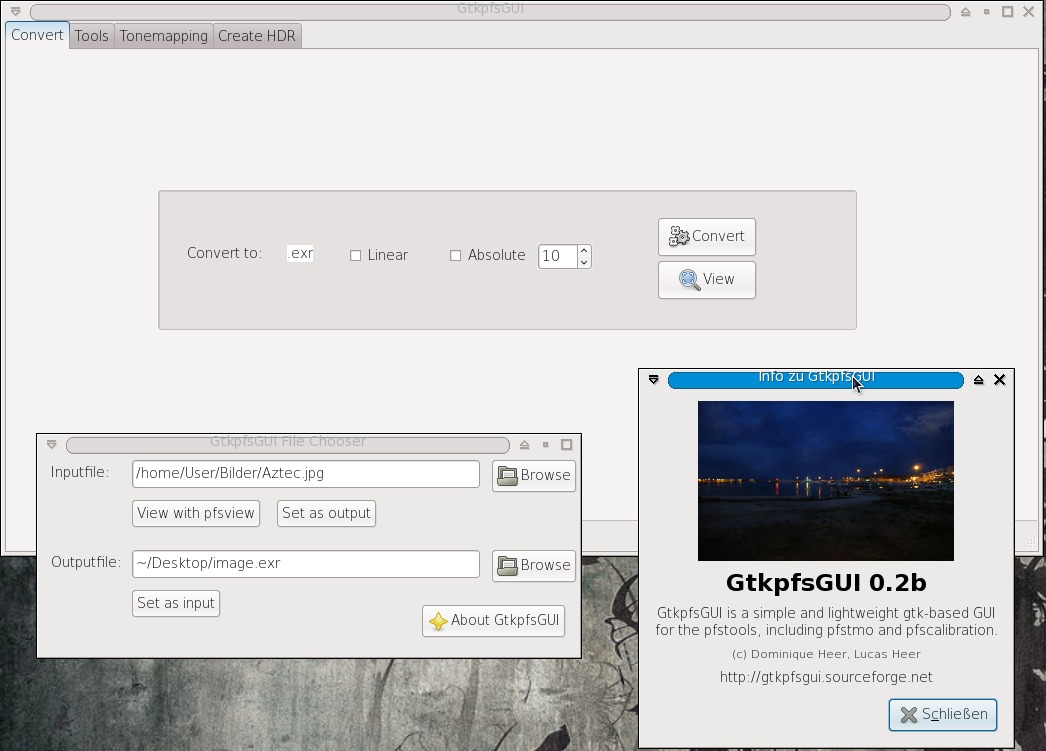Click the Convert to: label
The height and width of the screenshot is (751, 1046).
coord(224,253)
